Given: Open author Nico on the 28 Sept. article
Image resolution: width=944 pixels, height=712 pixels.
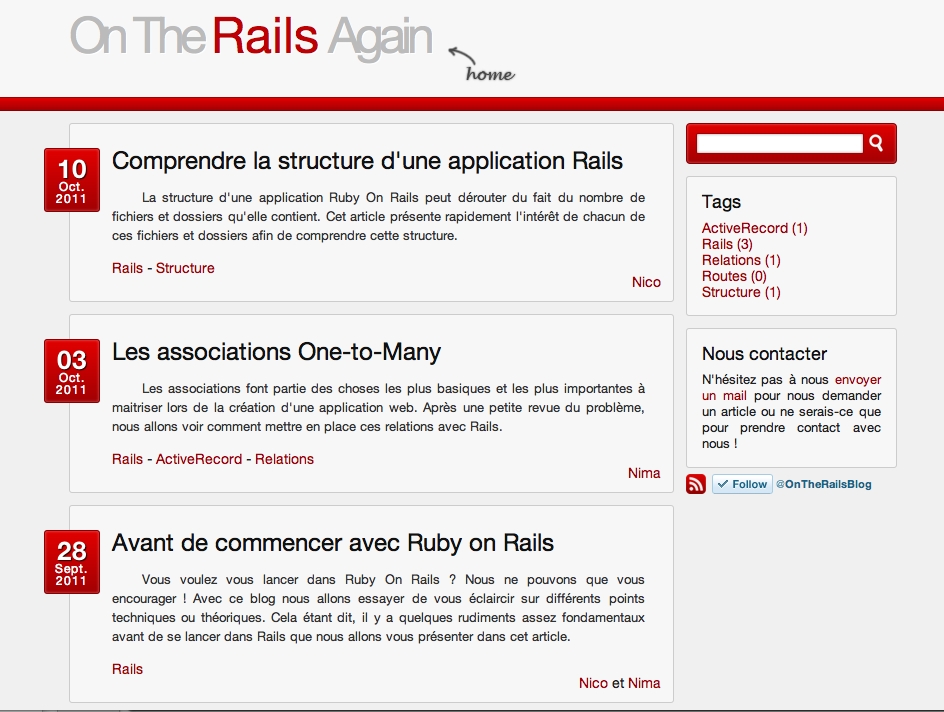Looking at the screenshot, I should (593, 683).
